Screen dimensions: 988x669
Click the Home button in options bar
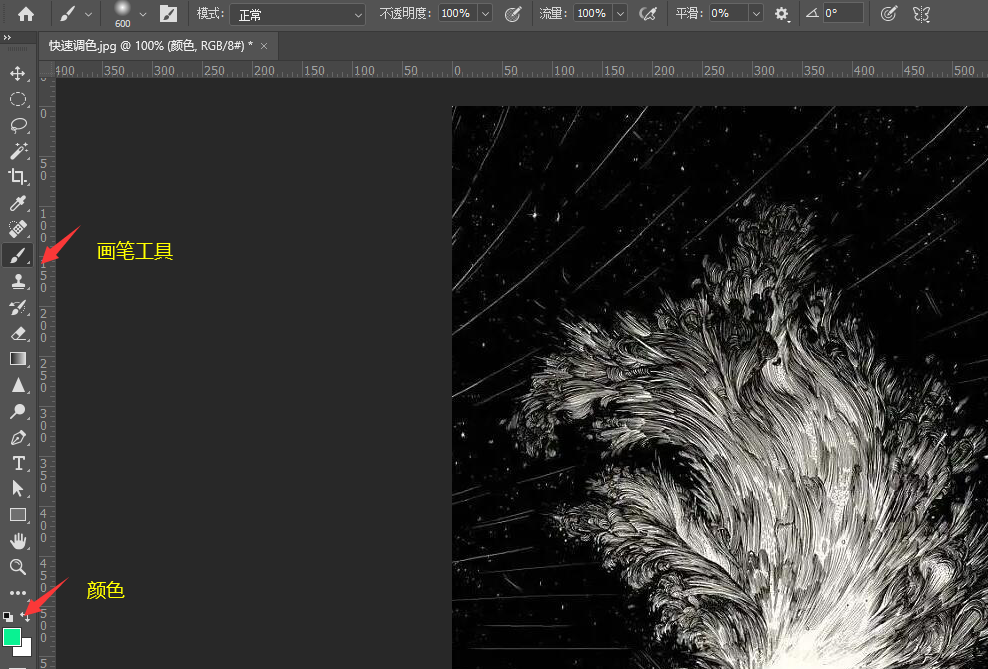pyautogui.click(x=26, y=14)
